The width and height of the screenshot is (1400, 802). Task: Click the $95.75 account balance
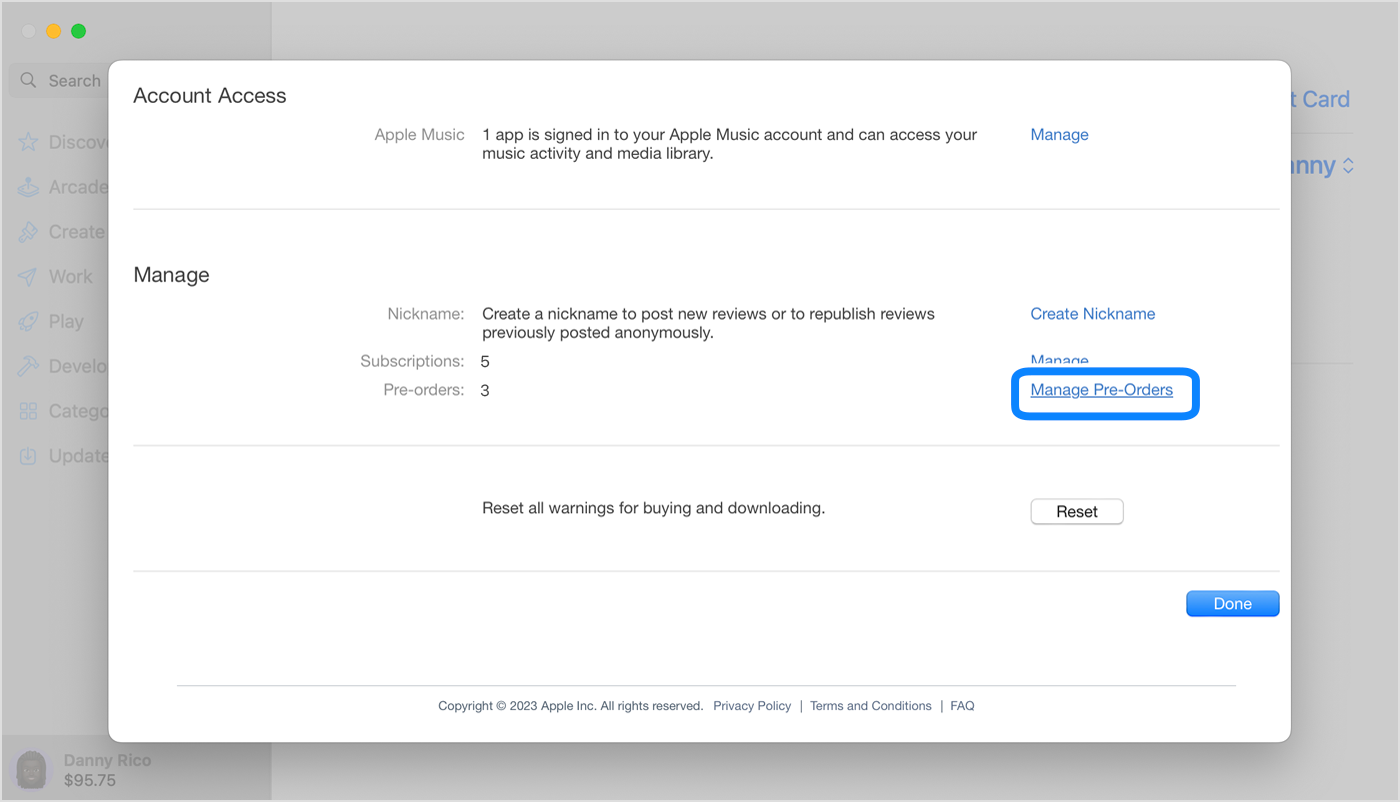point(89,780)
